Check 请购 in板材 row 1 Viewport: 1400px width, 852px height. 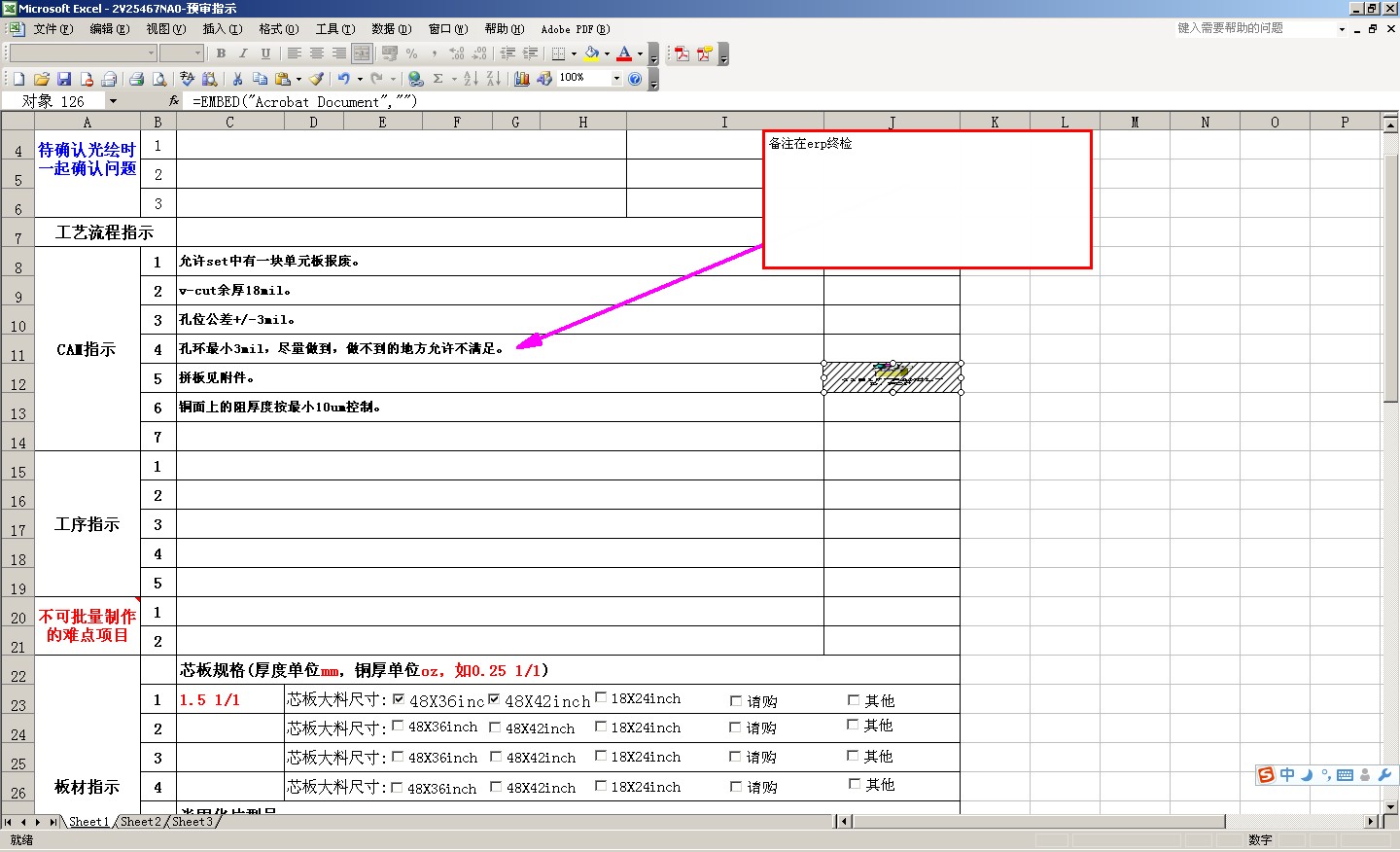click(736, 700)
